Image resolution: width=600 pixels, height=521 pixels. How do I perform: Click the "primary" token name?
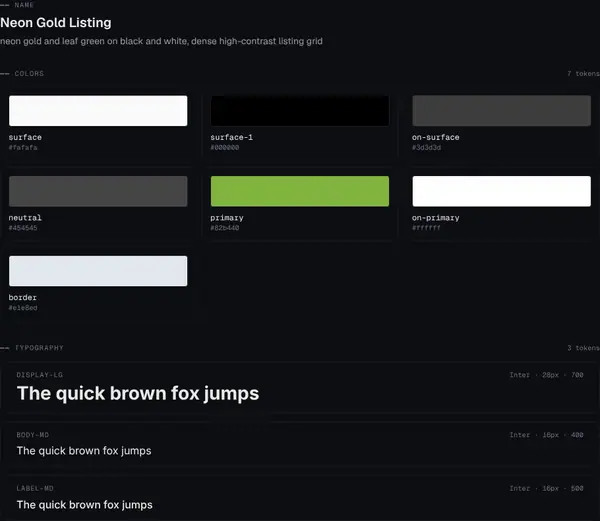pos(227,218)
